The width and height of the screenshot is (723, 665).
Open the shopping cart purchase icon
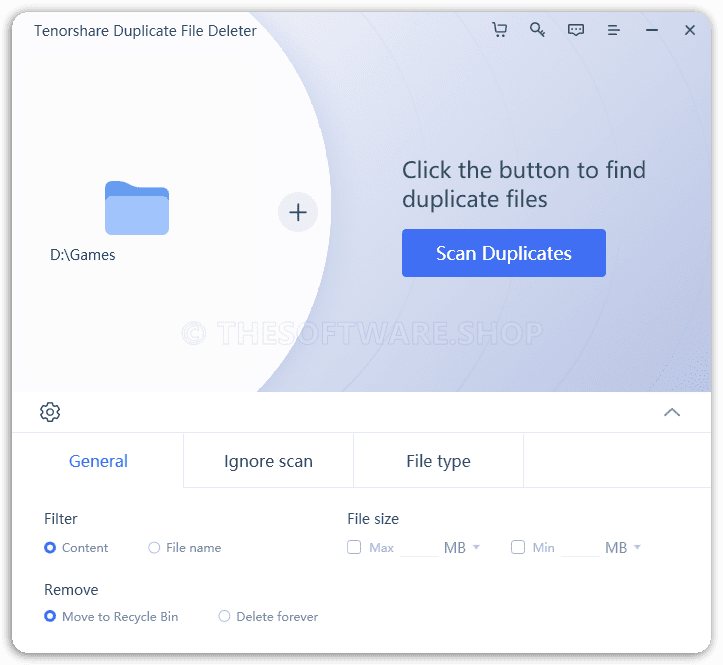[x=500, y=30]
